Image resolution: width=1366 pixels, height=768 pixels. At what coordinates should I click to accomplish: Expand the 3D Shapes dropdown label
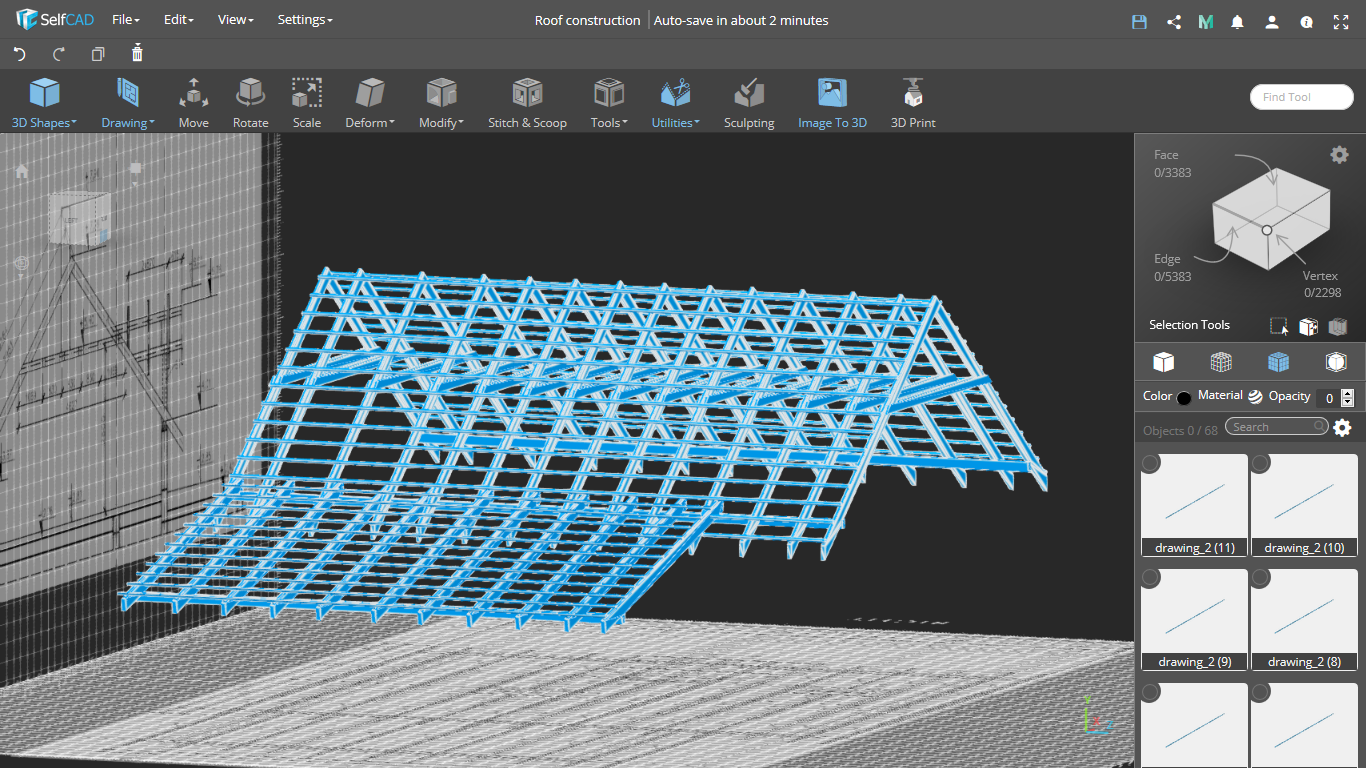coord(44,123)
